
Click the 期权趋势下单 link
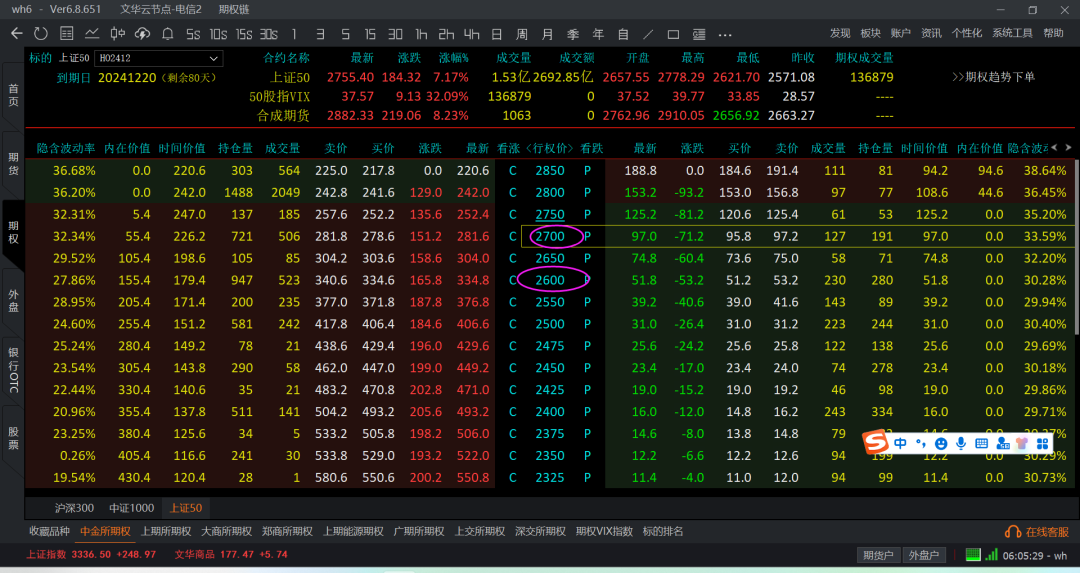coord(994,77)
